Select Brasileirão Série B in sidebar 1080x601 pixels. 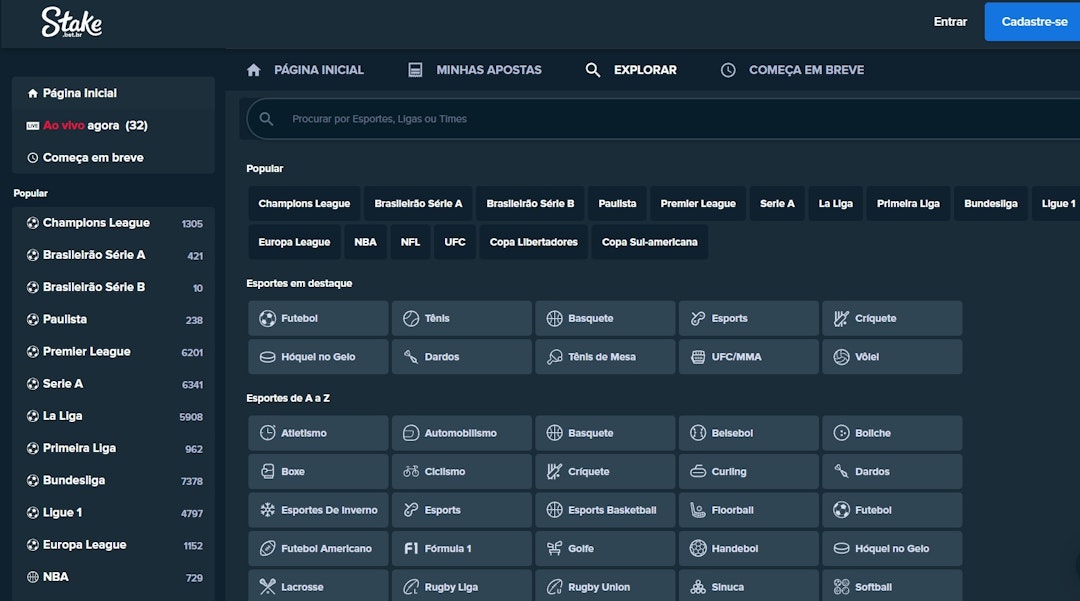click(114, 288)
